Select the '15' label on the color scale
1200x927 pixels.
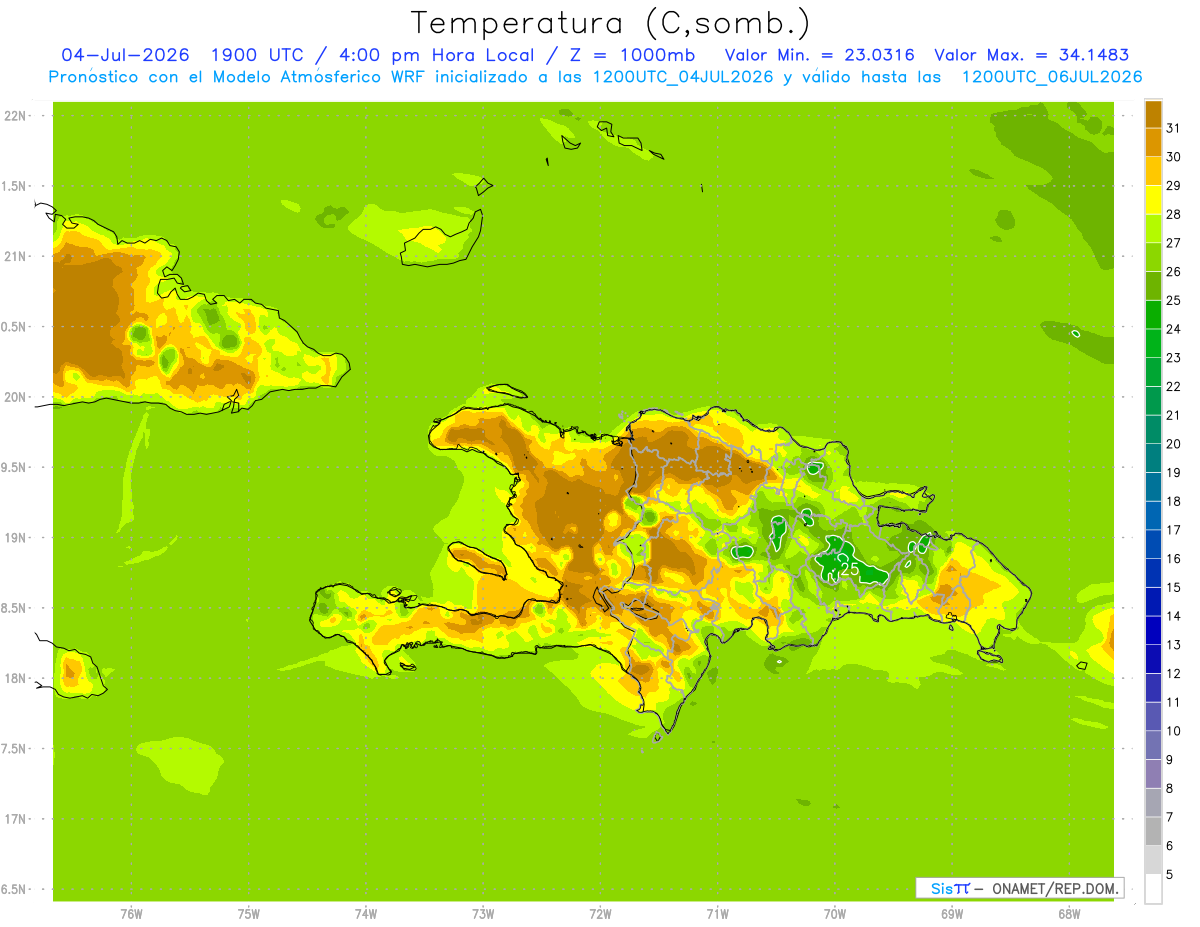point(1173,587)
